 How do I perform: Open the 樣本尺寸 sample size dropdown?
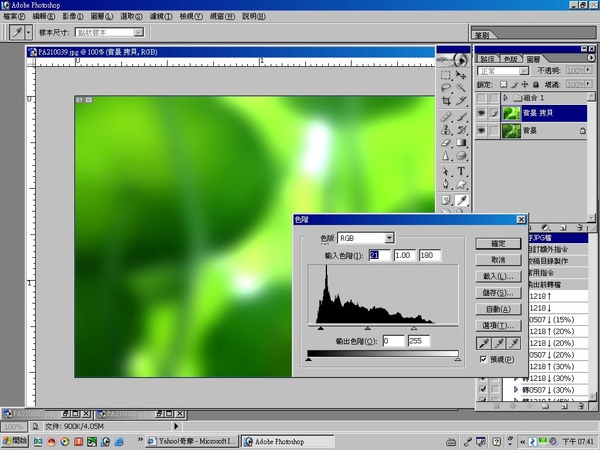[x=139, y=32]
